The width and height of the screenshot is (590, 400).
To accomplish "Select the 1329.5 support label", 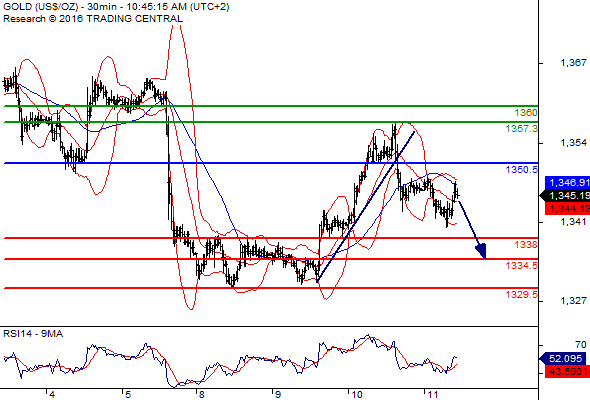I will 522,294.
